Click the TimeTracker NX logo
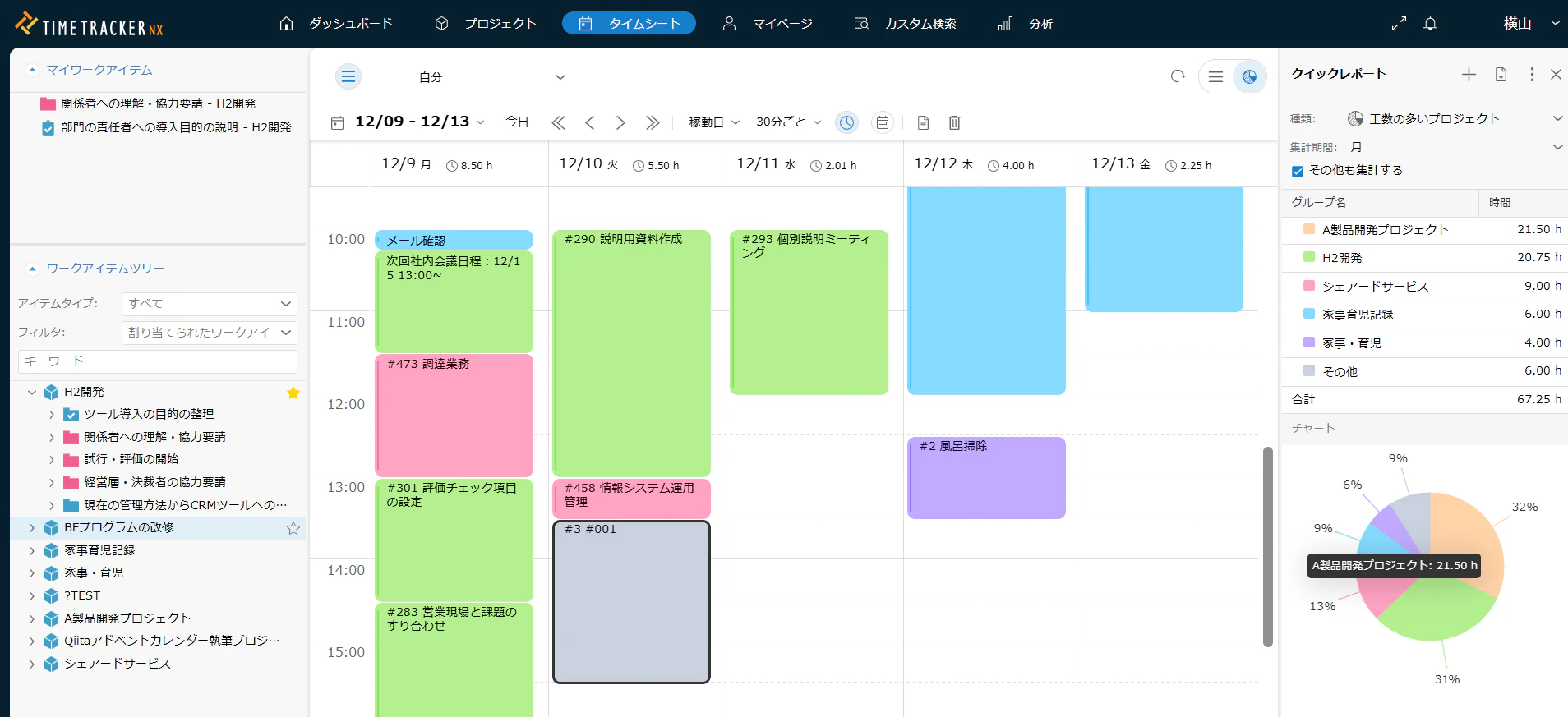The image size is (1568, 717). 89,25
